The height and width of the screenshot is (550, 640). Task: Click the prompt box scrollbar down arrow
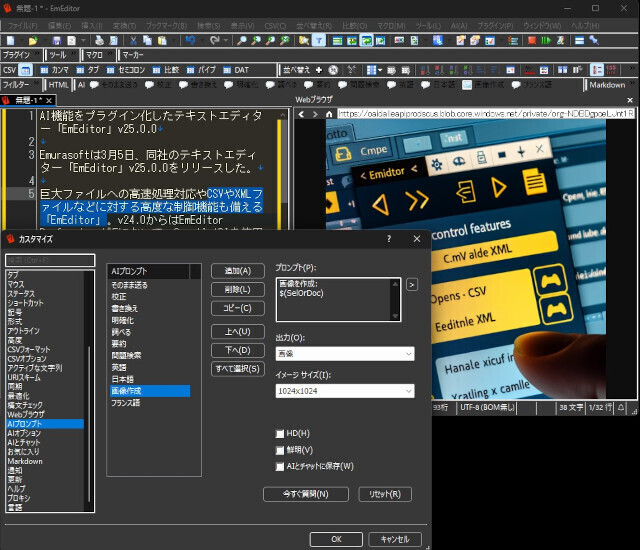pyautogui.click(x=395, y=315)
